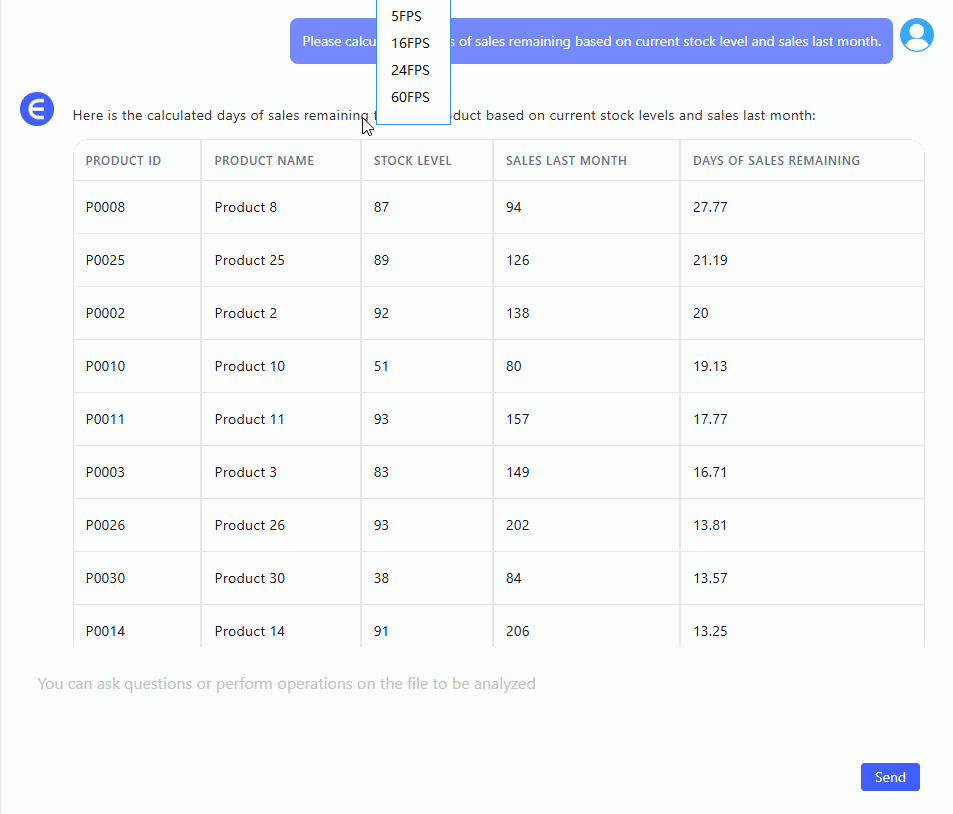
Task: Select 5FPS from the dropdown list
Action: (x=407, y=16)
